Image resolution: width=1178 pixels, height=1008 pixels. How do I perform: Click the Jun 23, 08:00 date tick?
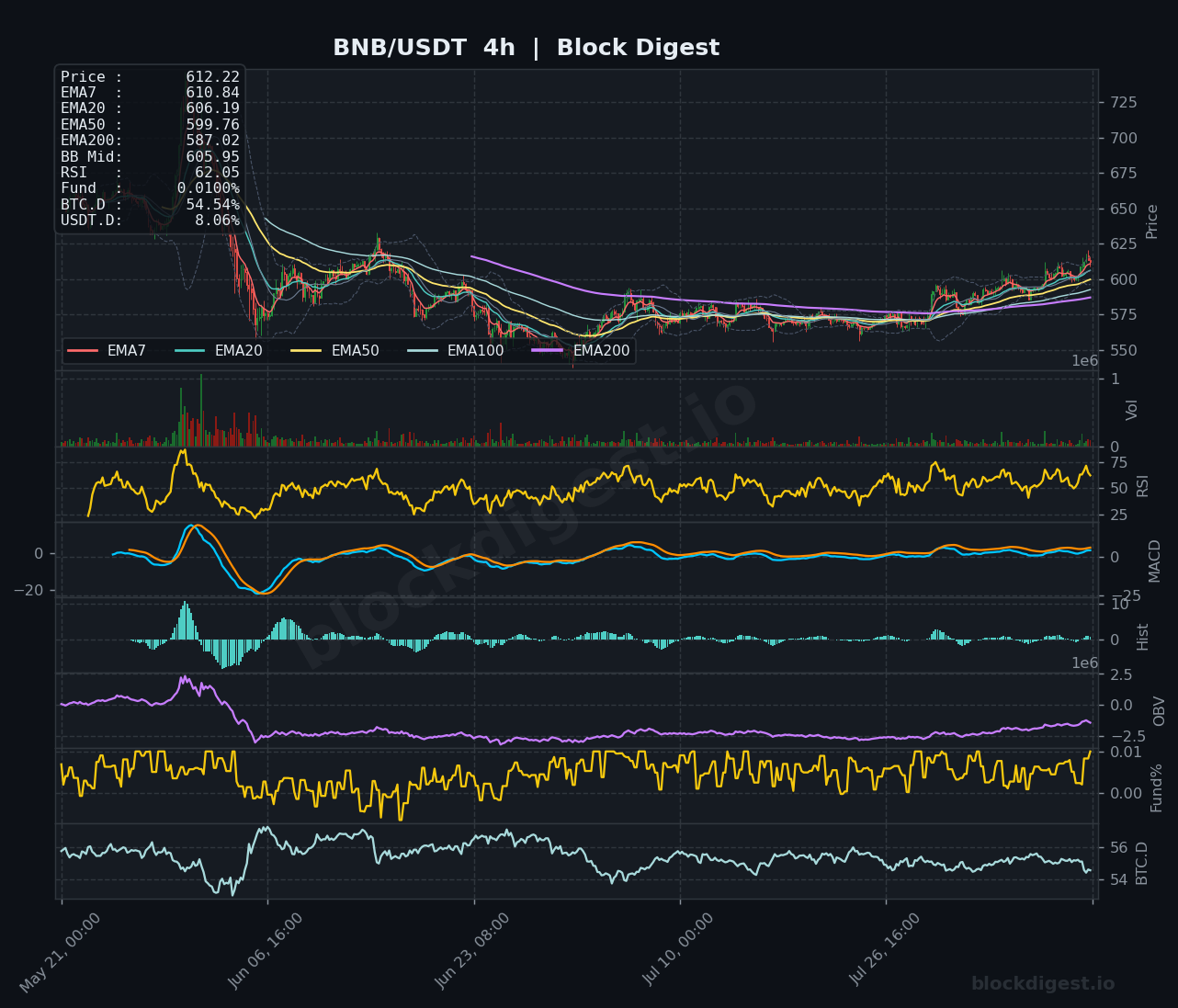tap(472, 950)
